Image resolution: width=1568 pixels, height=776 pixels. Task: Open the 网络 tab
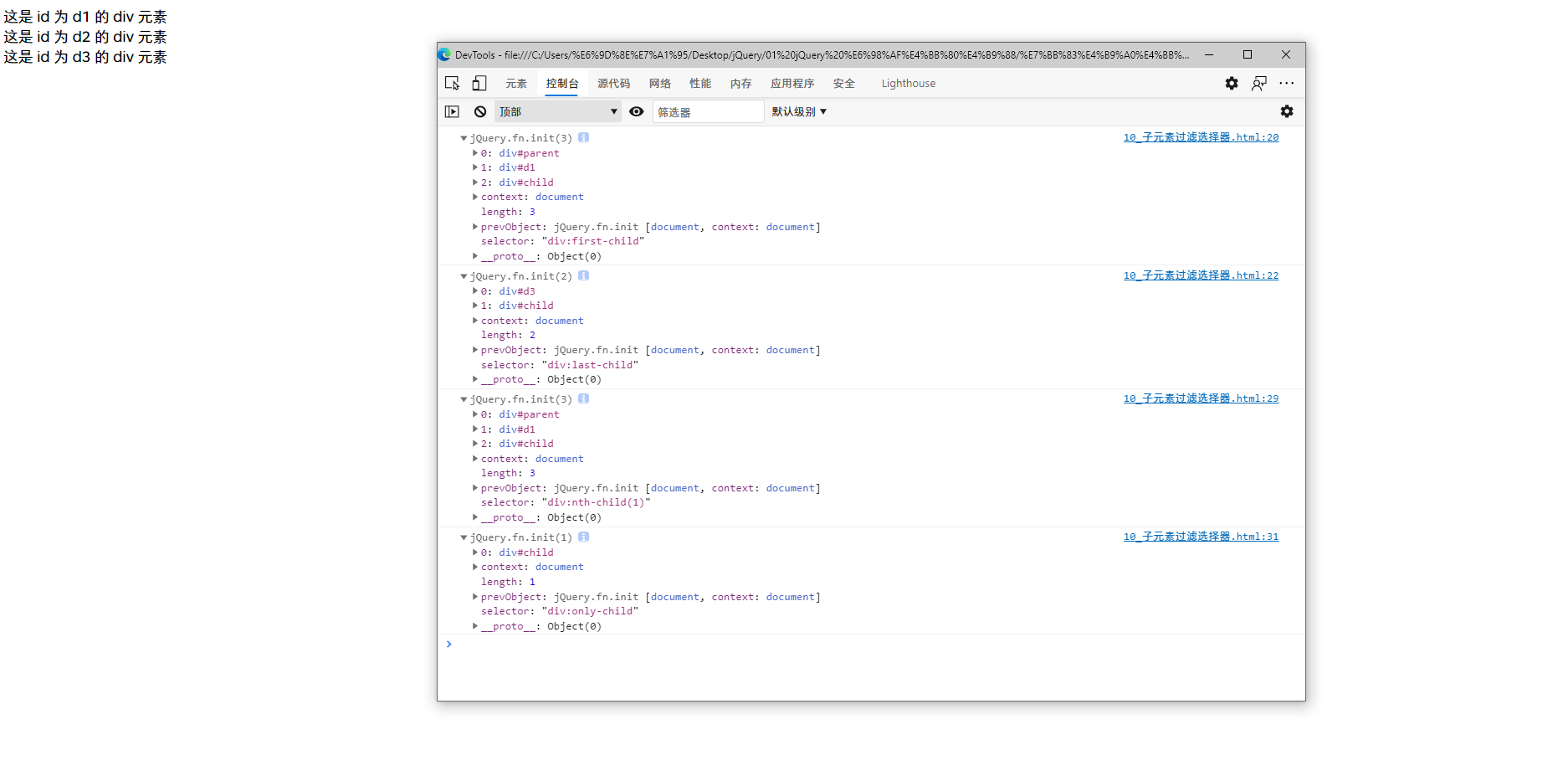coord(660,83)
